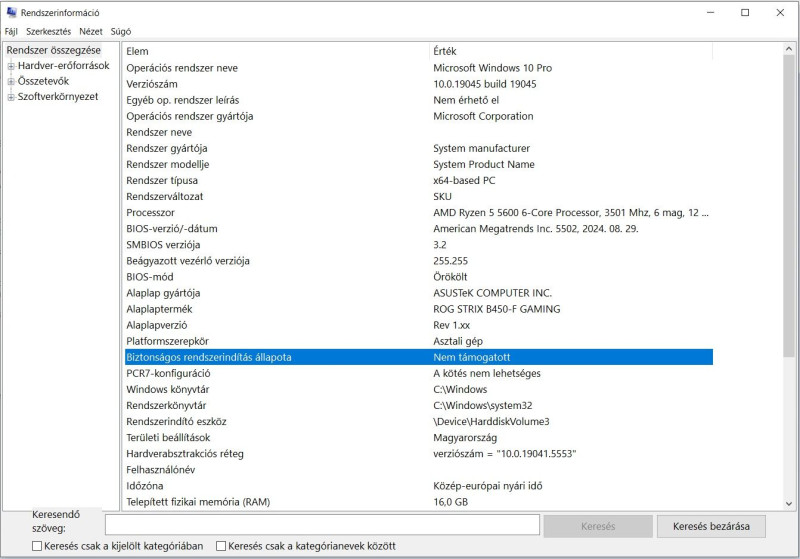Select the BIOS-mód row
This screenshot has width=800, height=559.
pyautogui.click(x=418, y=277)
